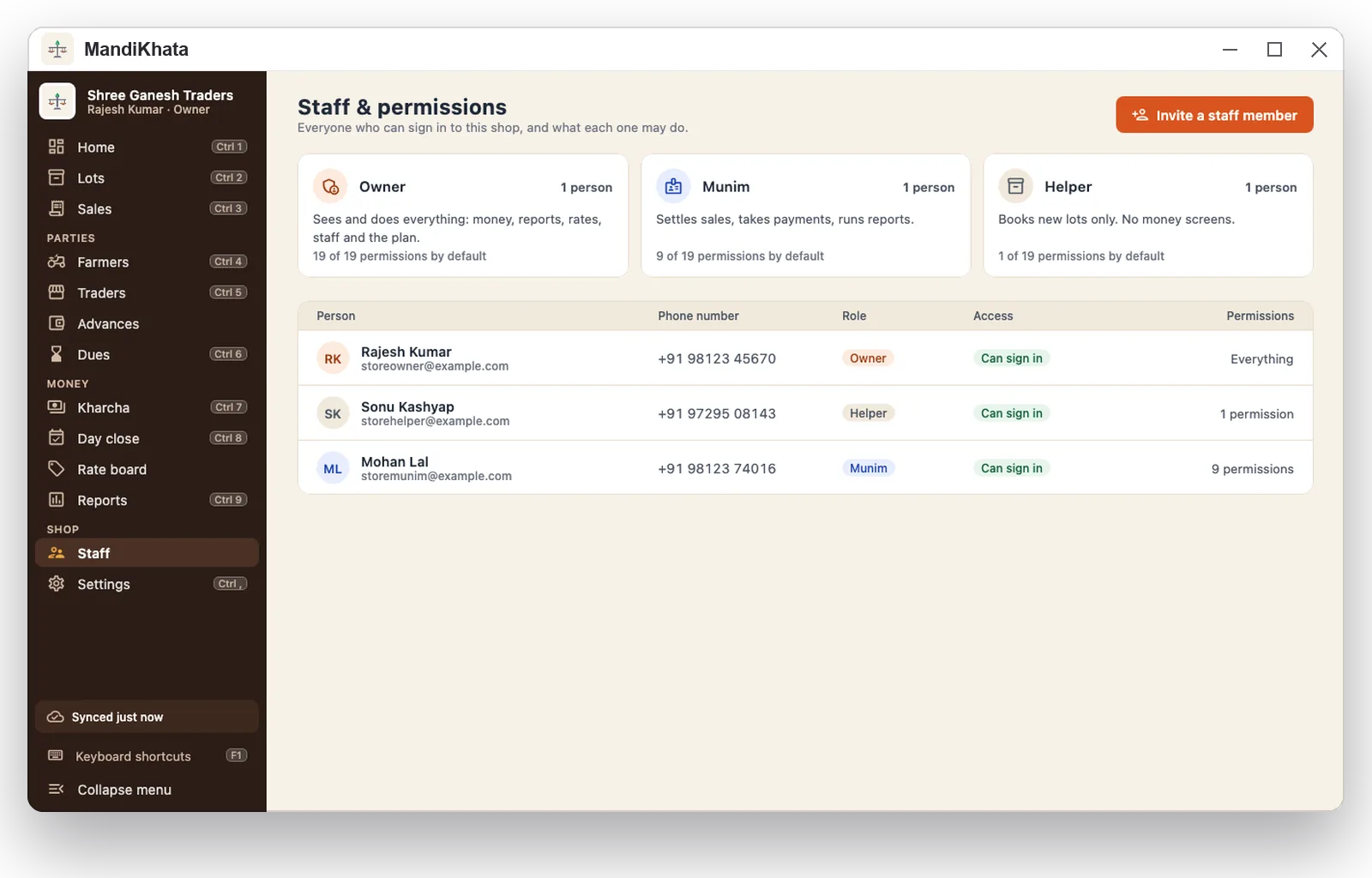Image resolution: width=1372 pixels, height=878 pixels.
Task: Click the Lots box icon in sidebar
Action: coord(57,177)
